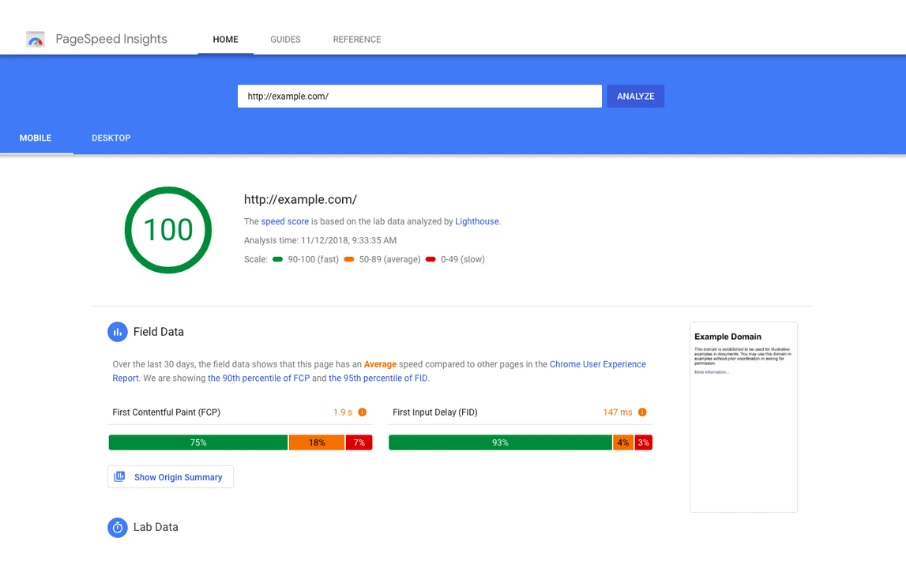Viewport: 906px width, 566px height.
Task: Click the red 7% FCP bar segment
Action: [x=359, y=442]
